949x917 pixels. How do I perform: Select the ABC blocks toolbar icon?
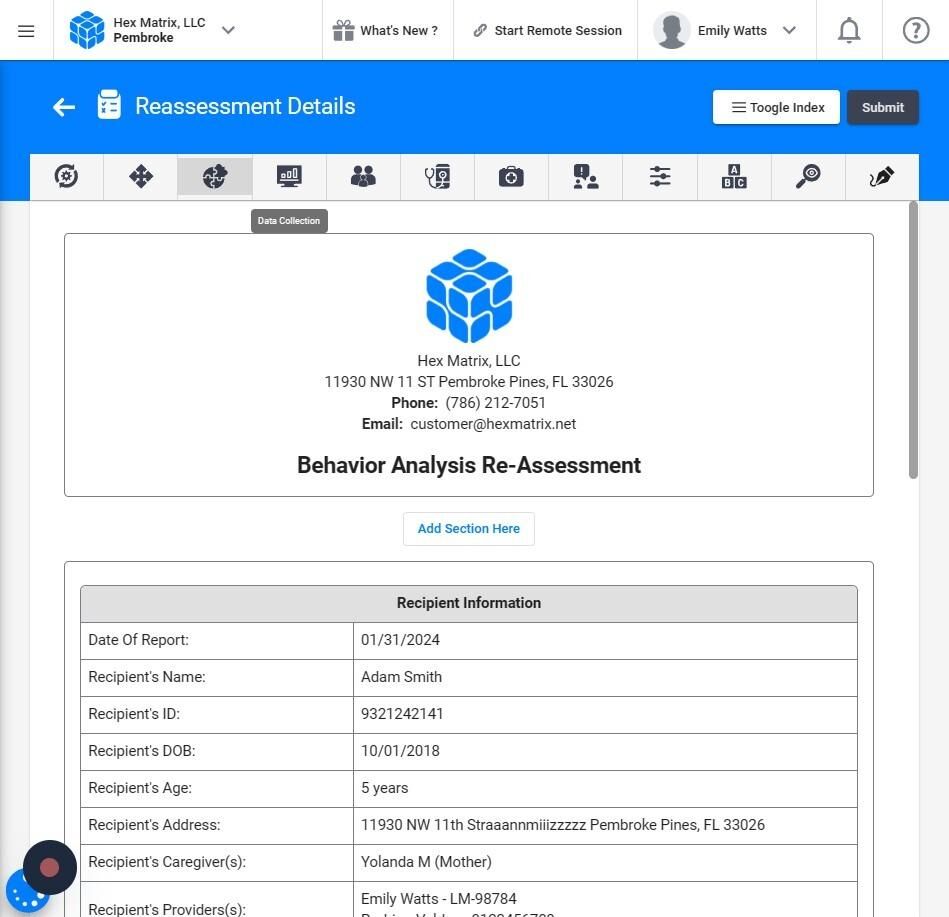pos(734,176)
